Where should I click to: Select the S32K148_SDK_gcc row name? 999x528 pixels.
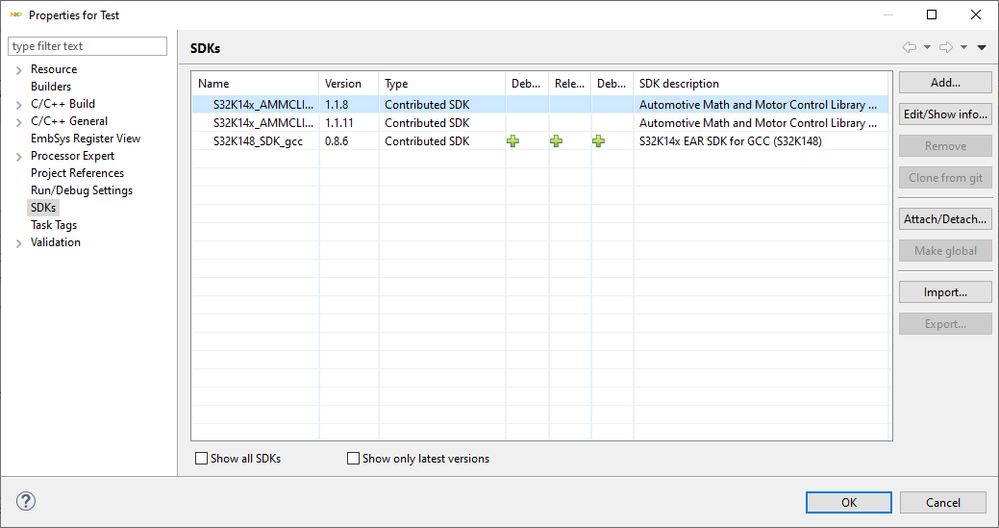(x=258, y=141)
